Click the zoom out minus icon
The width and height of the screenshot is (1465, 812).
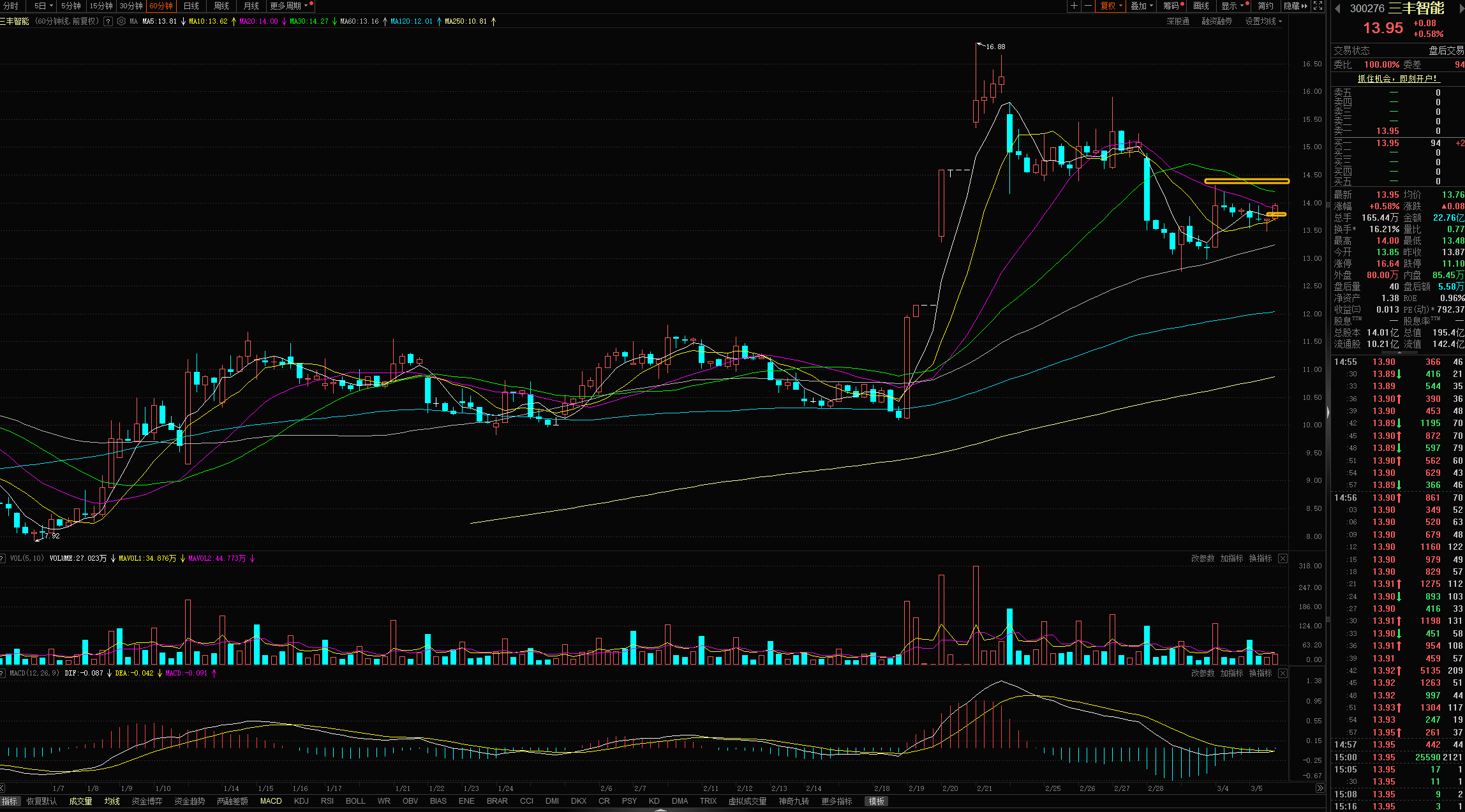coord(1088,6)
